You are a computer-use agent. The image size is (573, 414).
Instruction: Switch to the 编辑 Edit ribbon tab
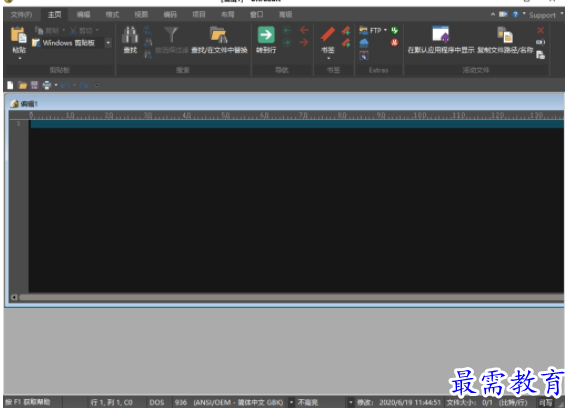click(x=83, y=15)
